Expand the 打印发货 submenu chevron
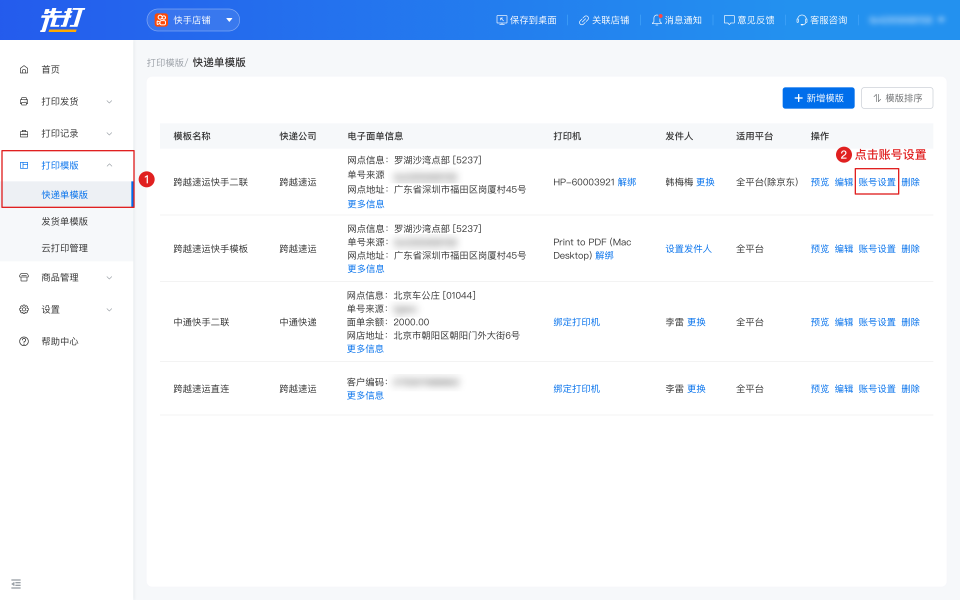The image size is (960, 600). [x=109, y=101]
